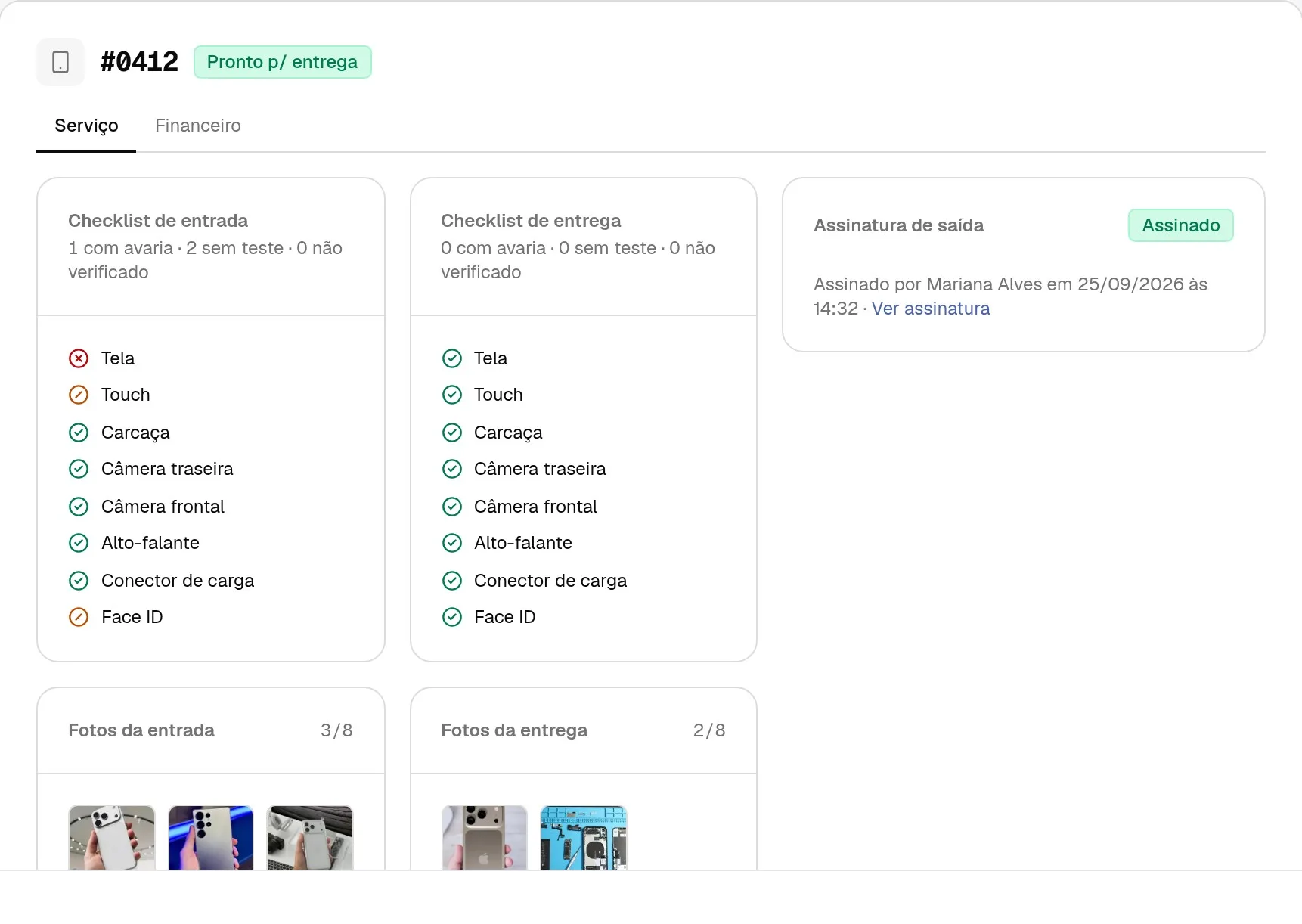Image resolution: width=1302 pixels, height=924 pixels.
Task: Click the check icon for entry Alto-falante
Action: [x=79, y=543]
